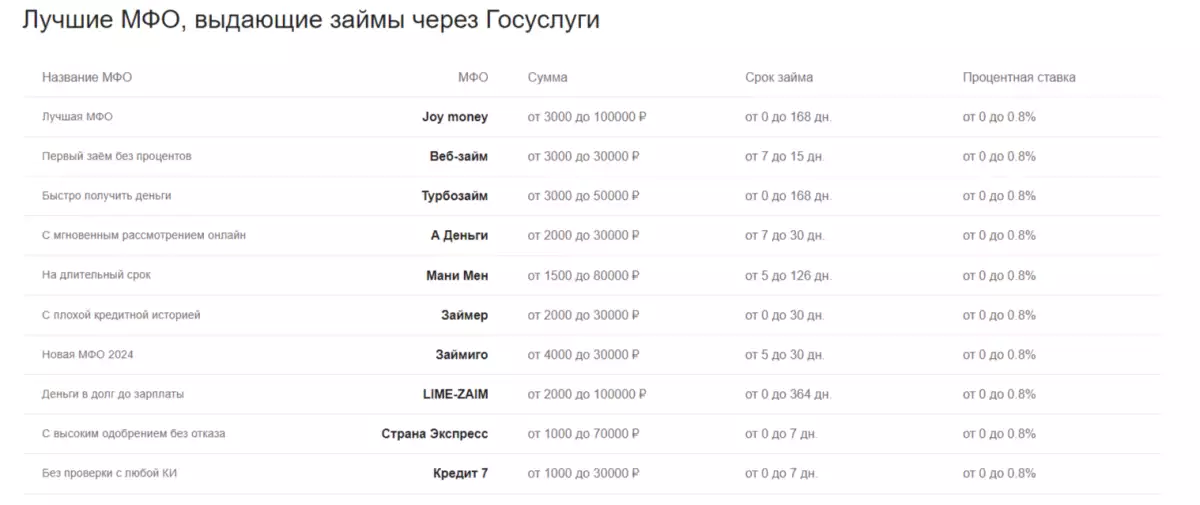Select the 'Первый заём без процентов' label
The width and height of the screenshot is (1200, 505).
(x=116, y=157)
